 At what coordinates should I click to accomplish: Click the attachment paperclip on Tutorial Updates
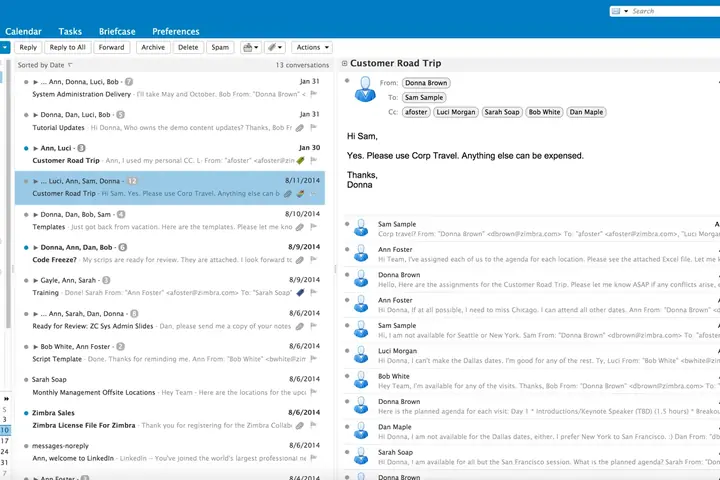(299, 128)
